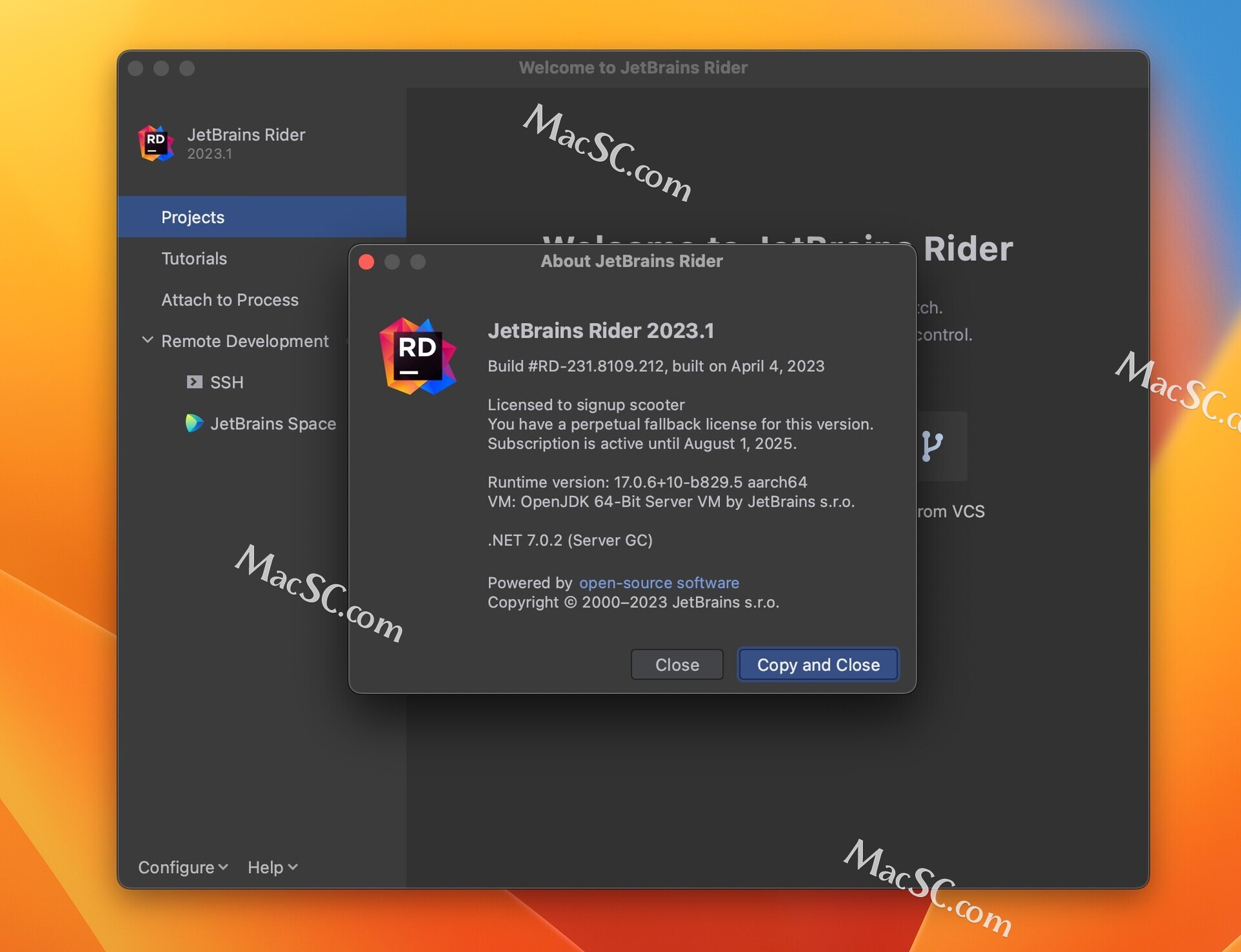Click the Copy and Close button
1241x952 pixels.
tap(818, 664)
